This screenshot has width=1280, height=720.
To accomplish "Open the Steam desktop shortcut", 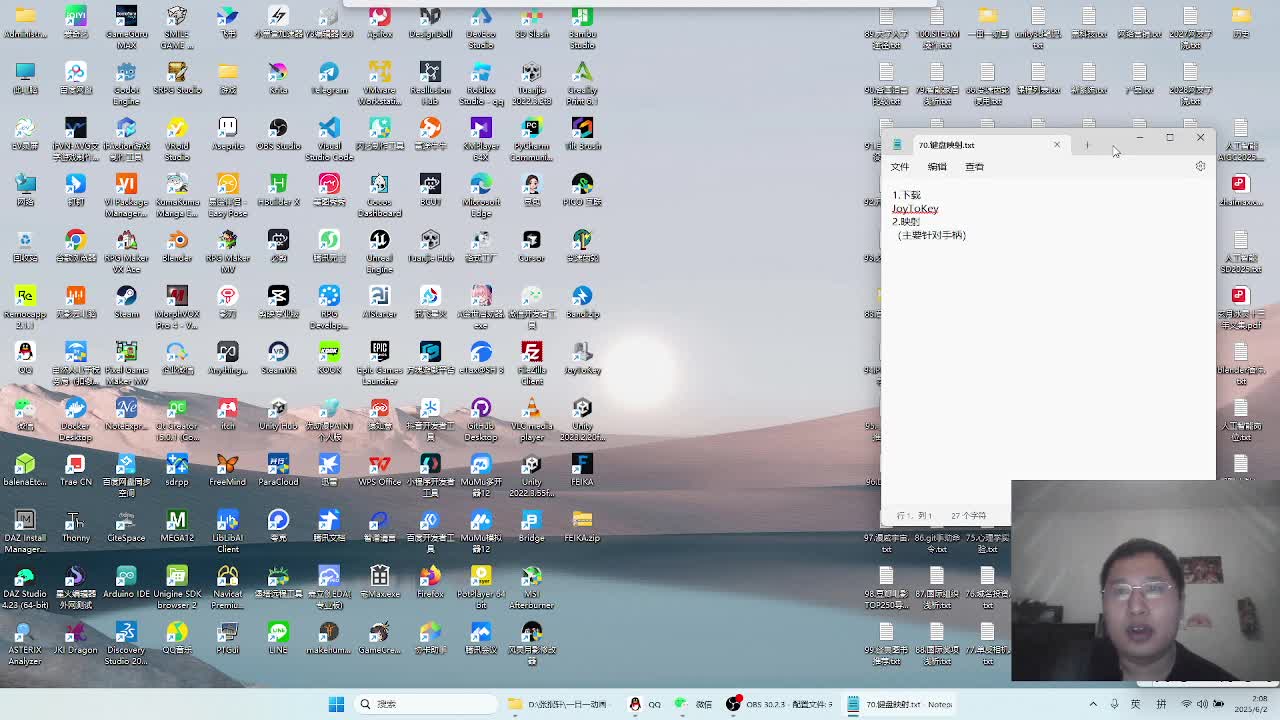I will pyautogui.click(x=126, y=302).
